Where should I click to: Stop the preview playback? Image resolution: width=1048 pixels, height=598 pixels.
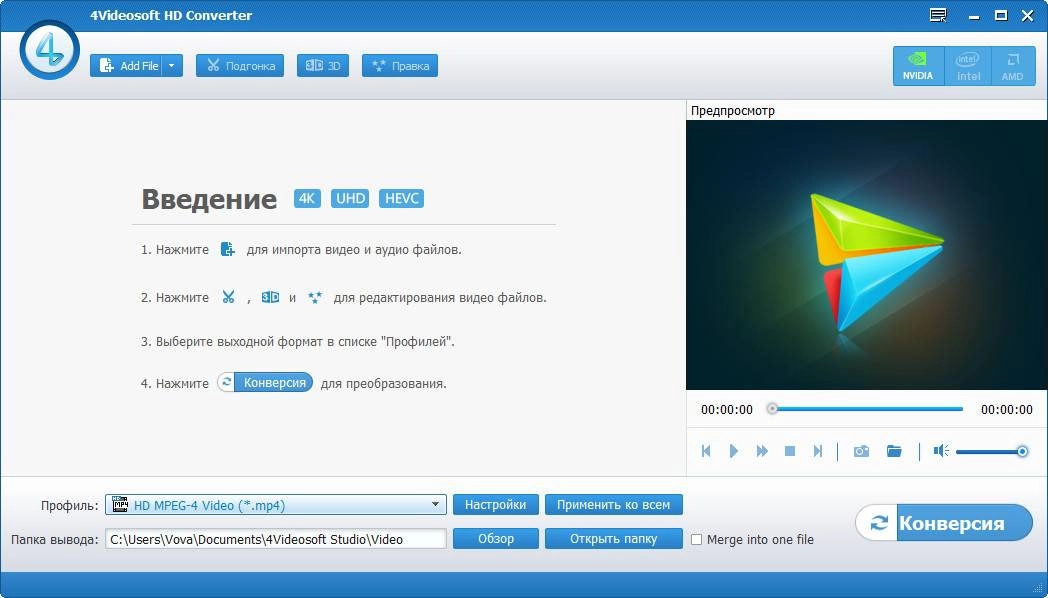790,451
